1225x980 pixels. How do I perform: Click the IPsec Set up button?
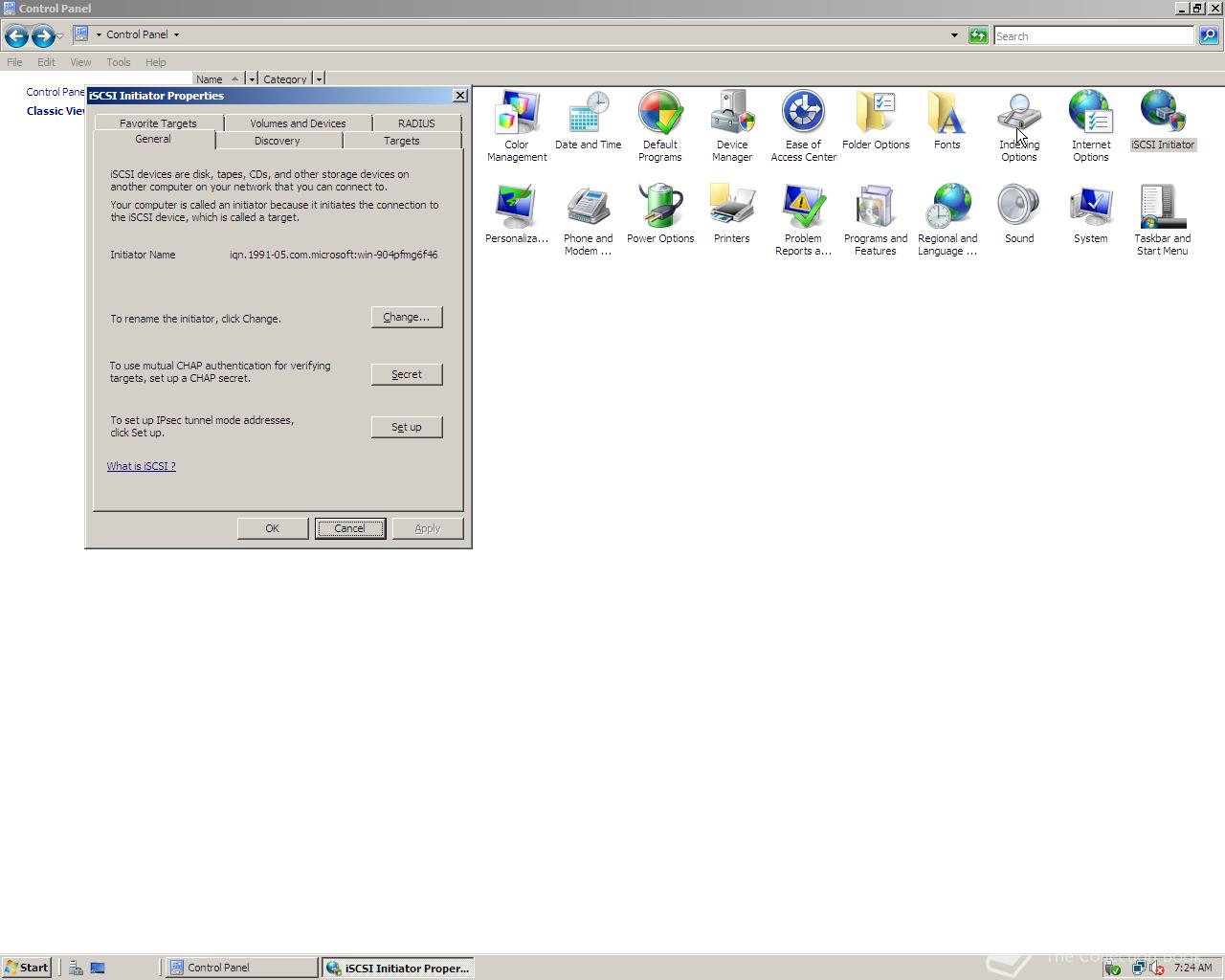click(x=407, y=427)
